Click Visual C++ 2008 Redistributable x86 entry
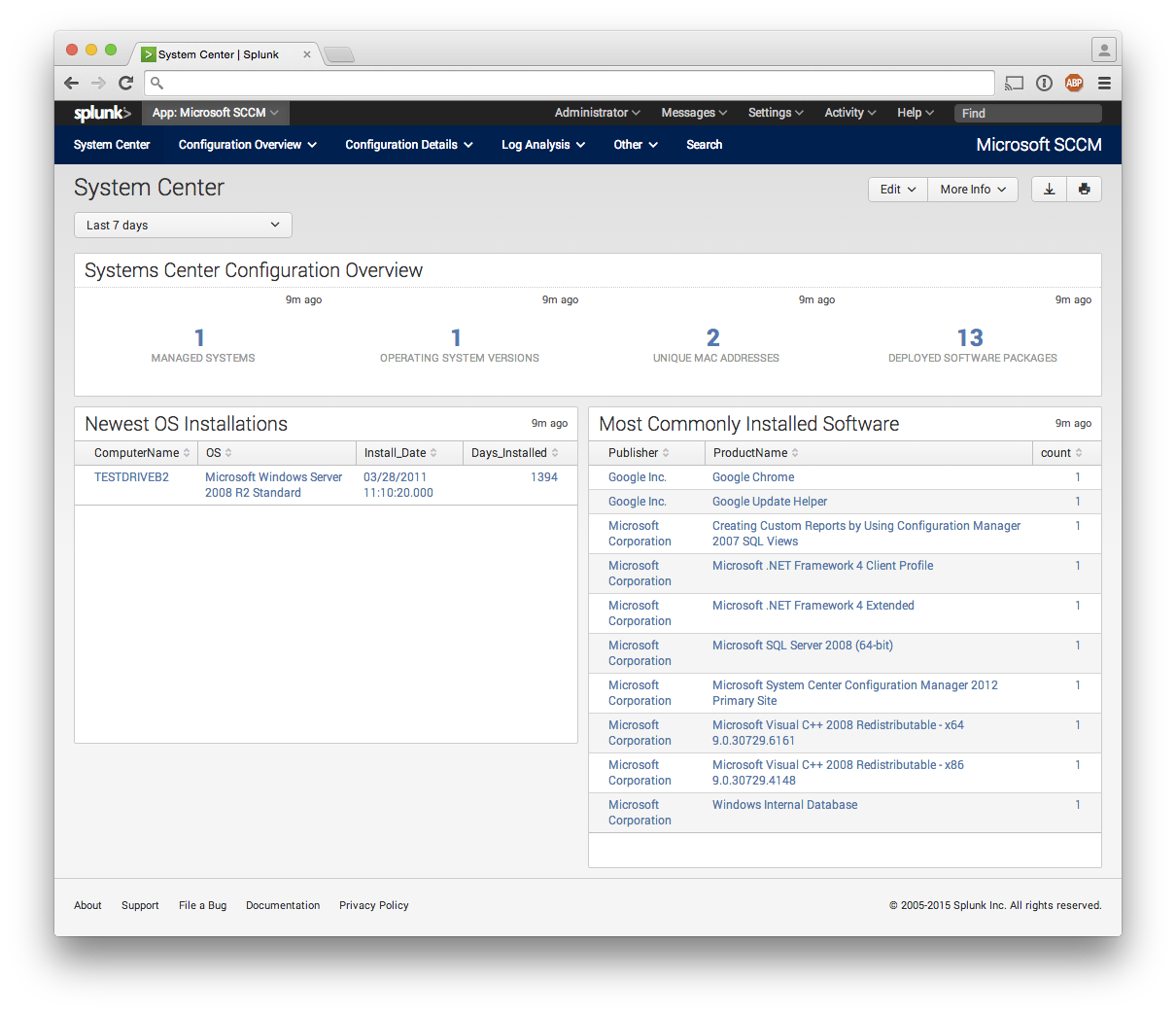This screenshot has width=1176, height=1014. (838, 773)
